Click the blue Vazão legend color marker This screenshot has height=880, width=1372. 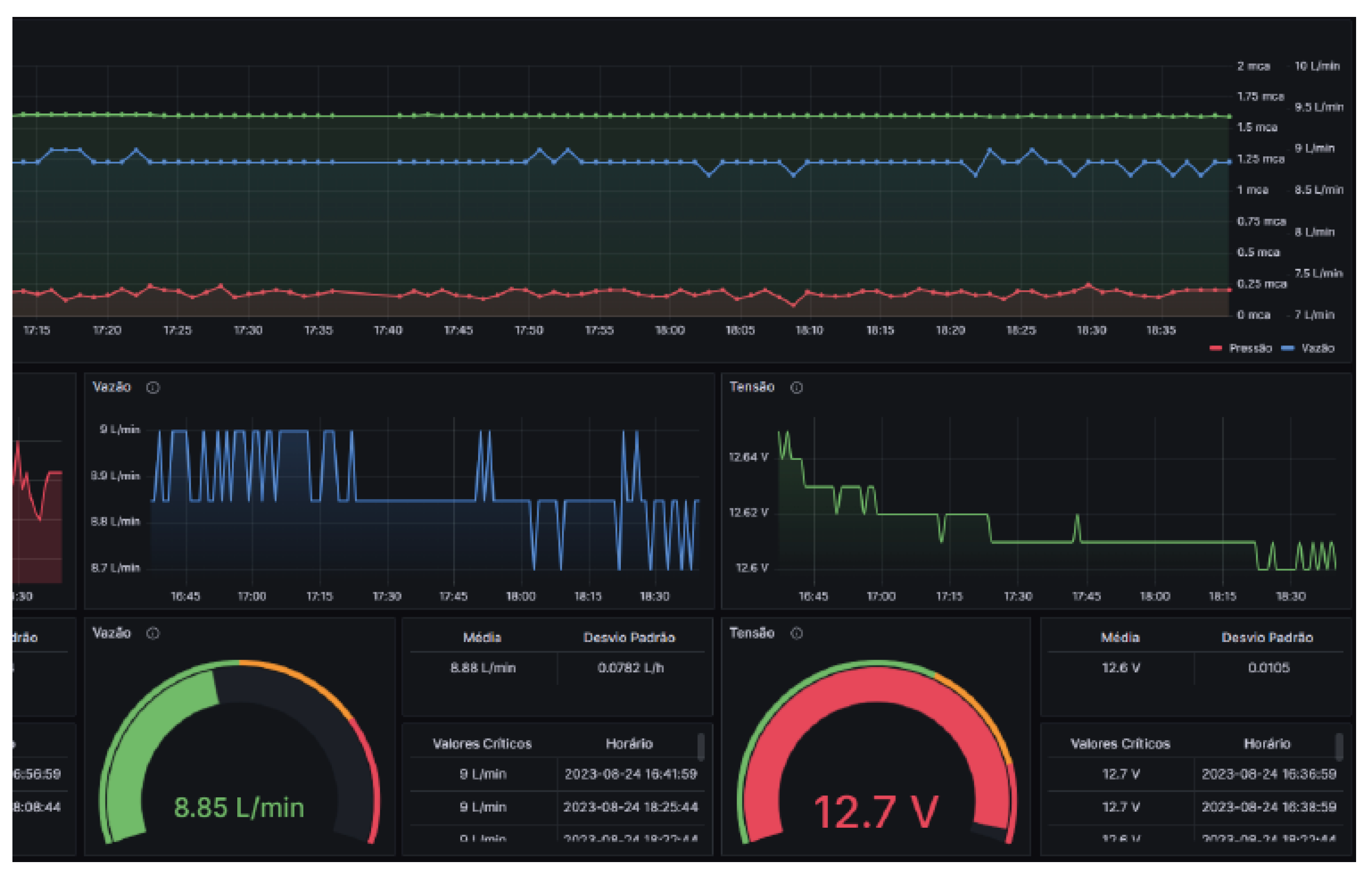point(1287,348)
